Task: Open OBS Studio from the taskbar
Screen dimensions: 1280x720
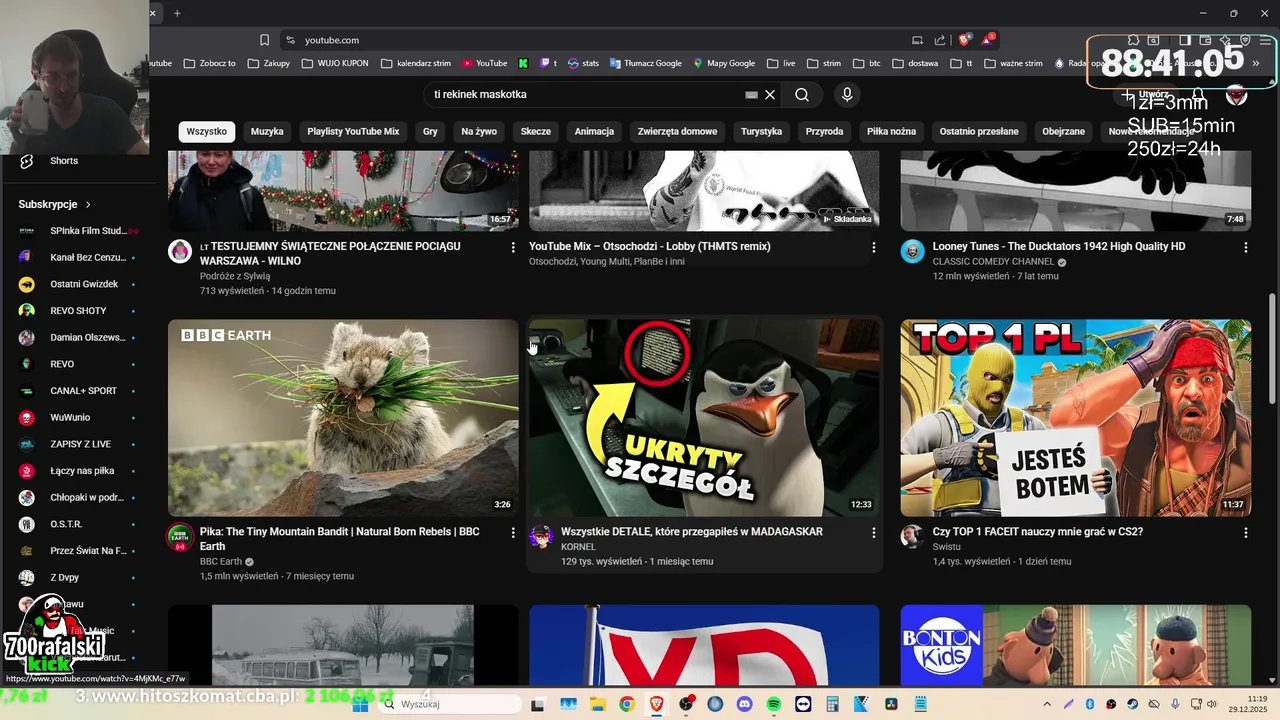Action: coord(685,704)
